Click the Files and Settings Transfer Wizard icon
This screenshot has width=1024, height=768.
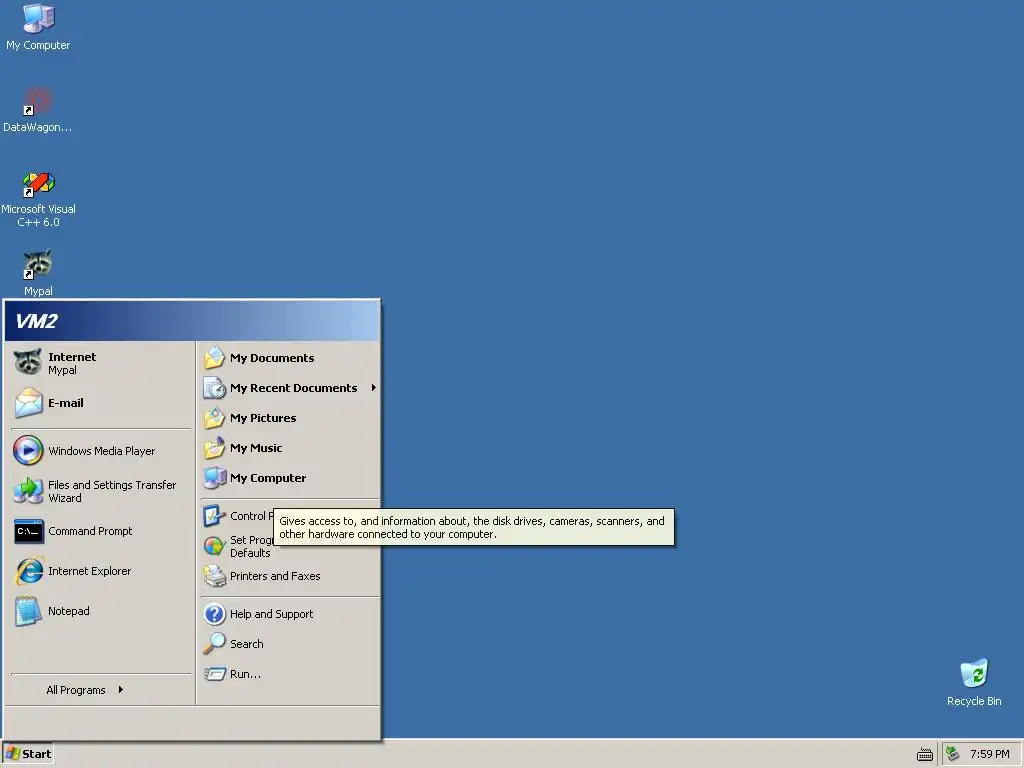click(28, 491)
